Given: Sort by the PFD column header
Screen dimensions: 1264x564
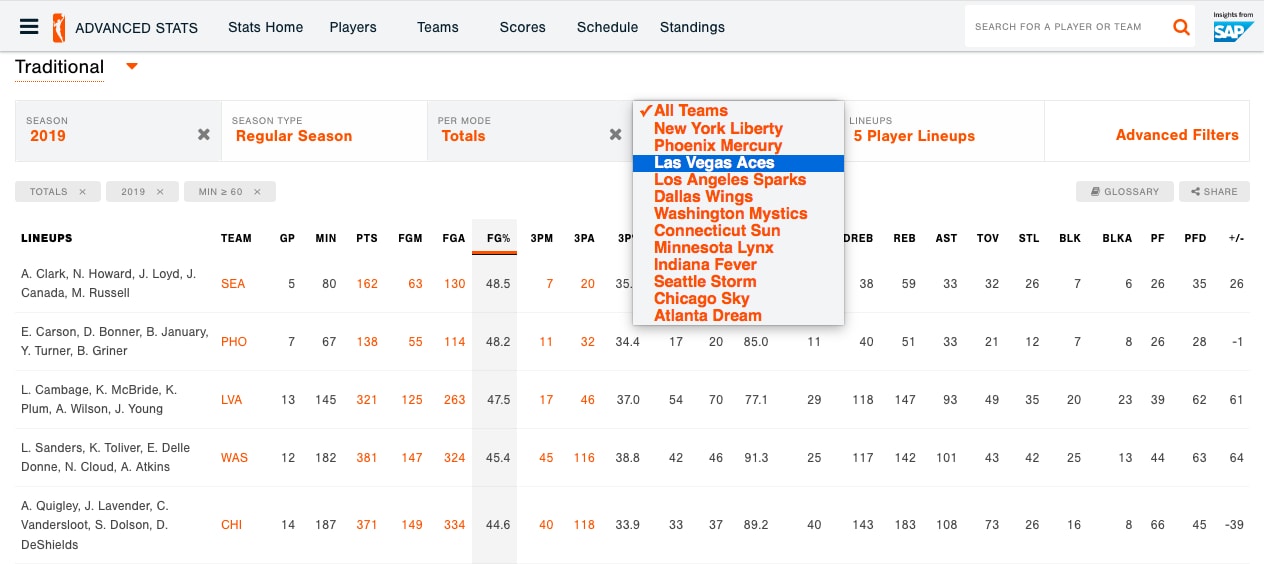Looking at the screenshot, I should [1195, 238].
